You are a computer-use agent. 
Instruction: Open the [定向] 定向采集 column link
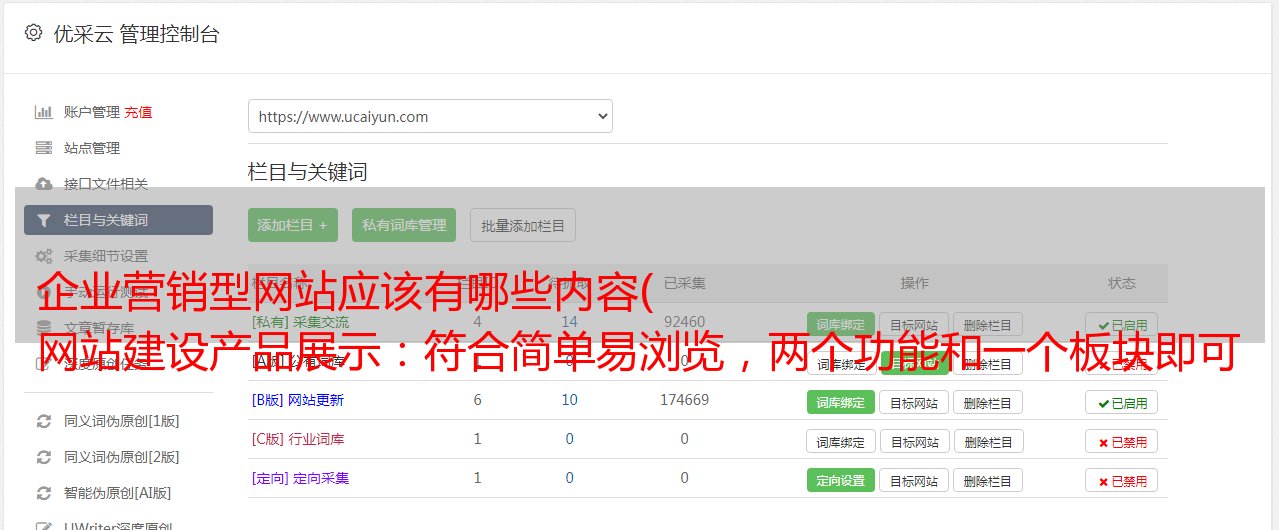[x=301, y=478]
